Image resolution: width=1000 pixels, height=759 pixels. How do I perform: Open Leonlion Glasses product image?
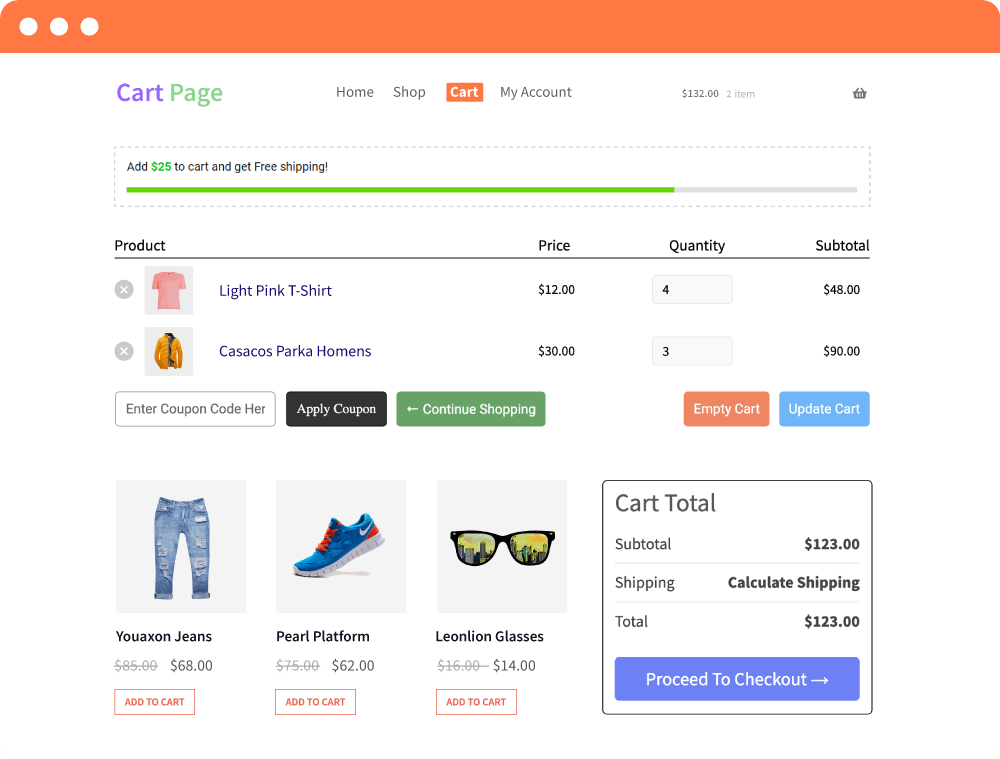(502, 547)
